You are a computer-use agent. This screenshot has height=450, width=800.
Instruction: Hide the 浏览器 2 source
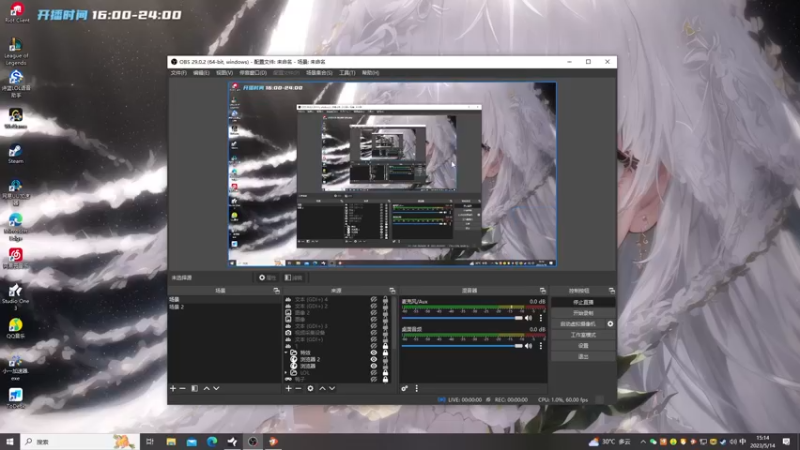tap(373, 359)
